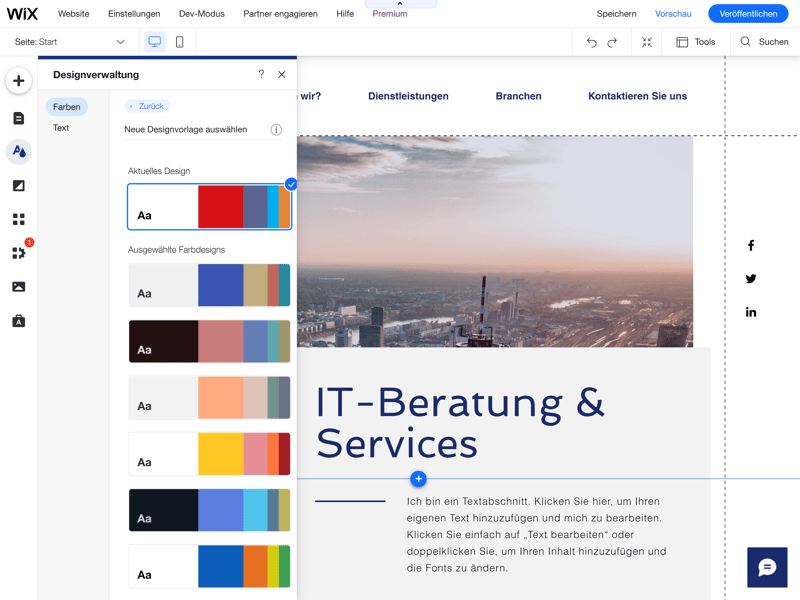Open the Add Elements plus button

[x=19, y=81]
